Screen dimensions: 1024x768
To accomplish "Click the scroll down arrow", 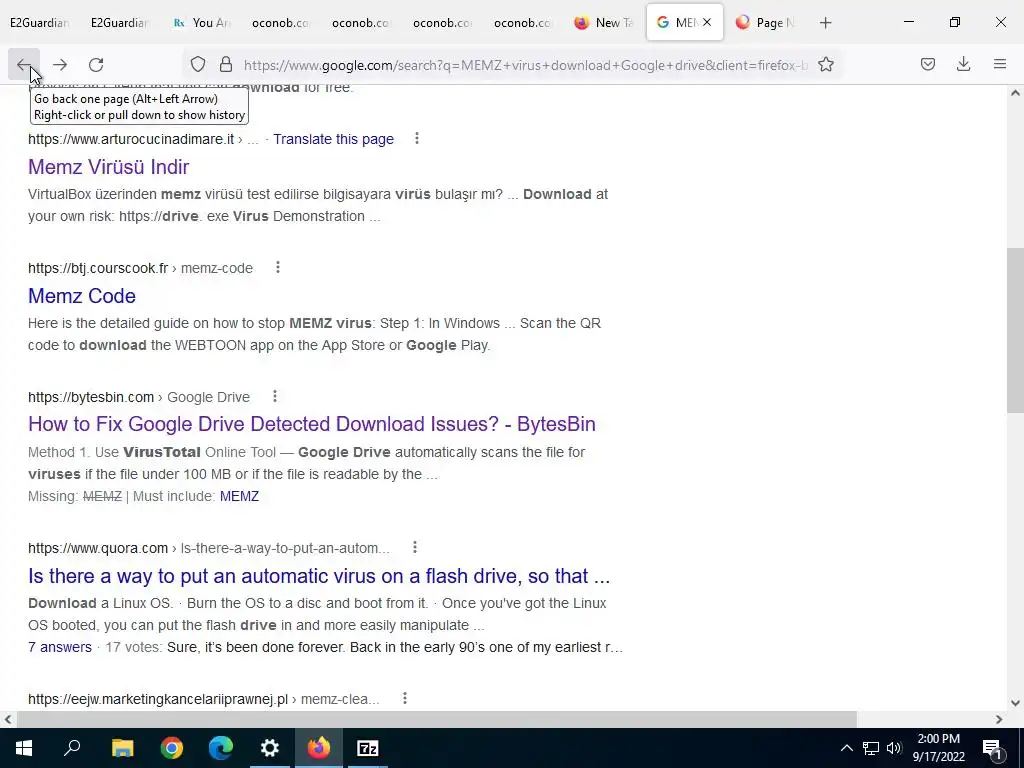I will [x=1015, y=703].
